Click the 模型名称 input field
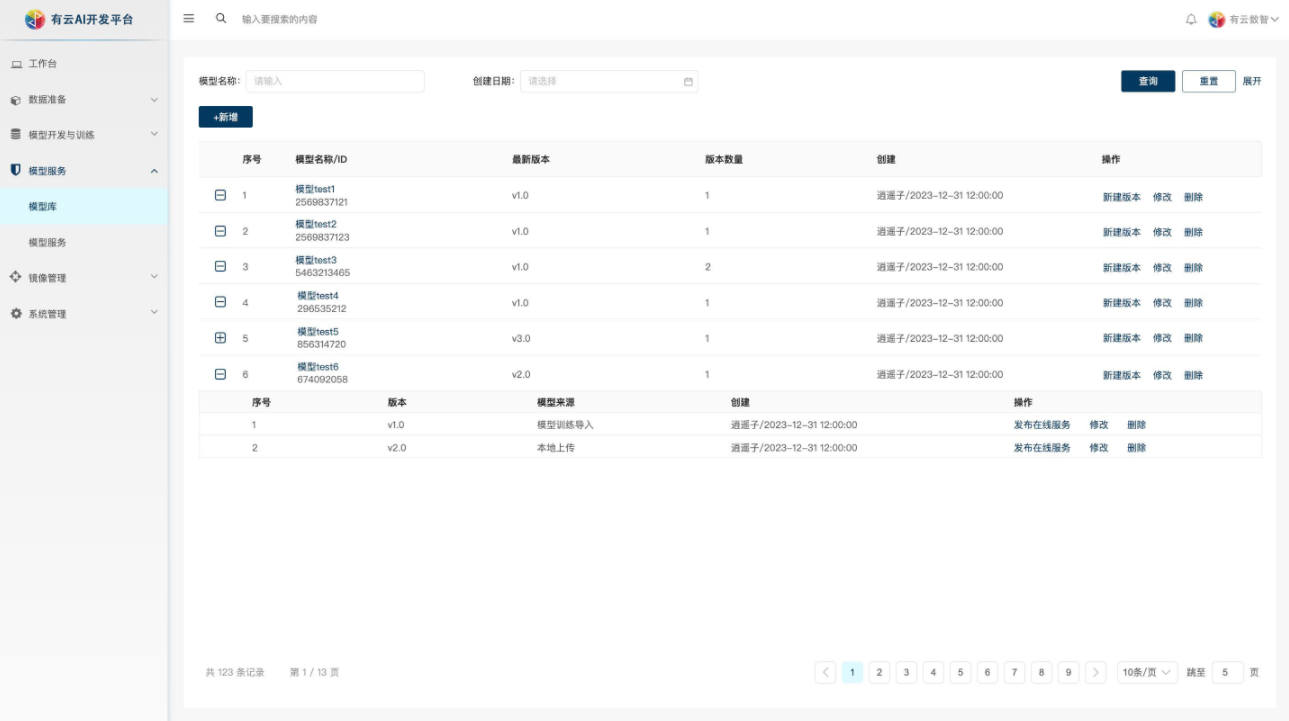 pos(335,81)
